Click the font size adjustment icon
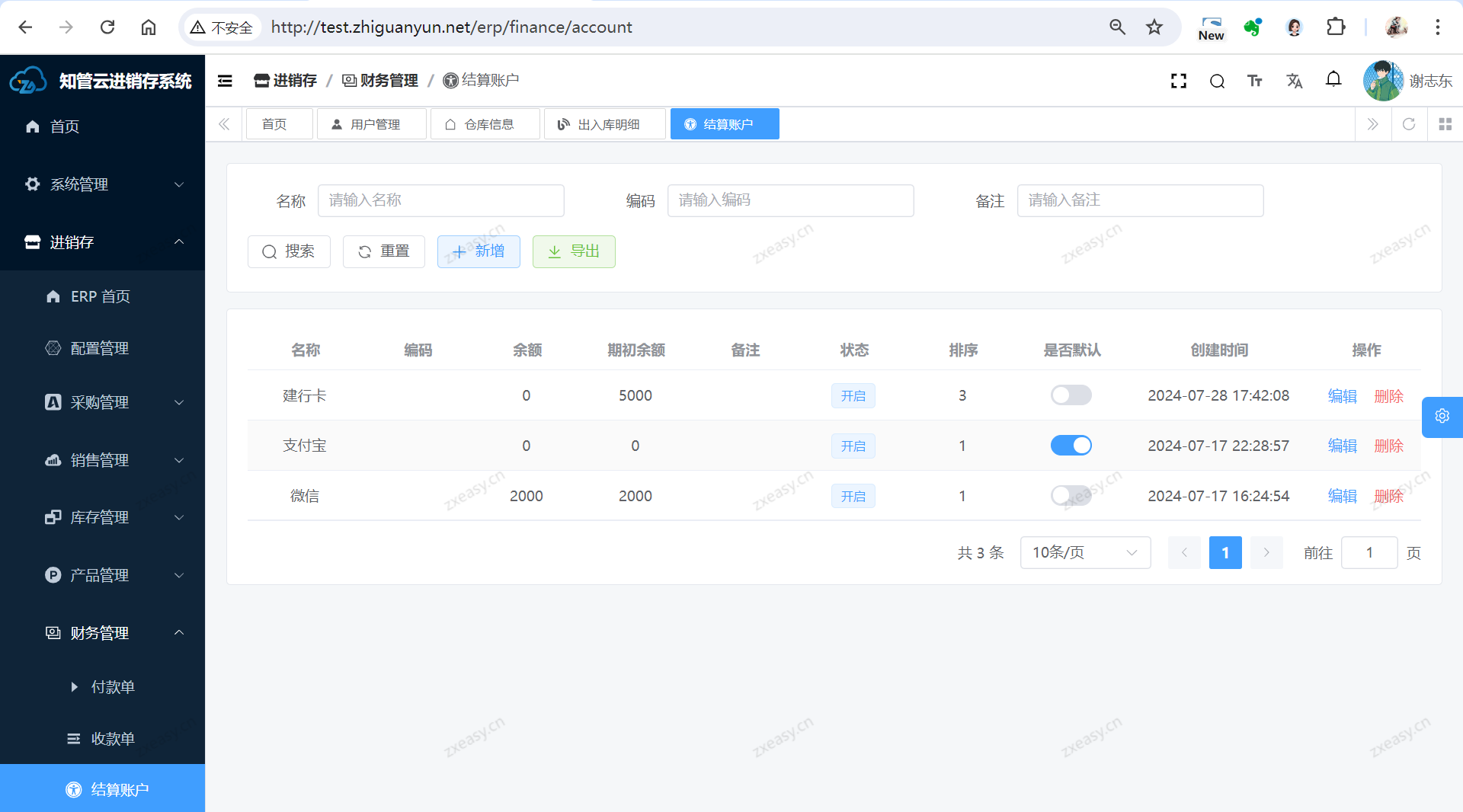 point(1255,81)
